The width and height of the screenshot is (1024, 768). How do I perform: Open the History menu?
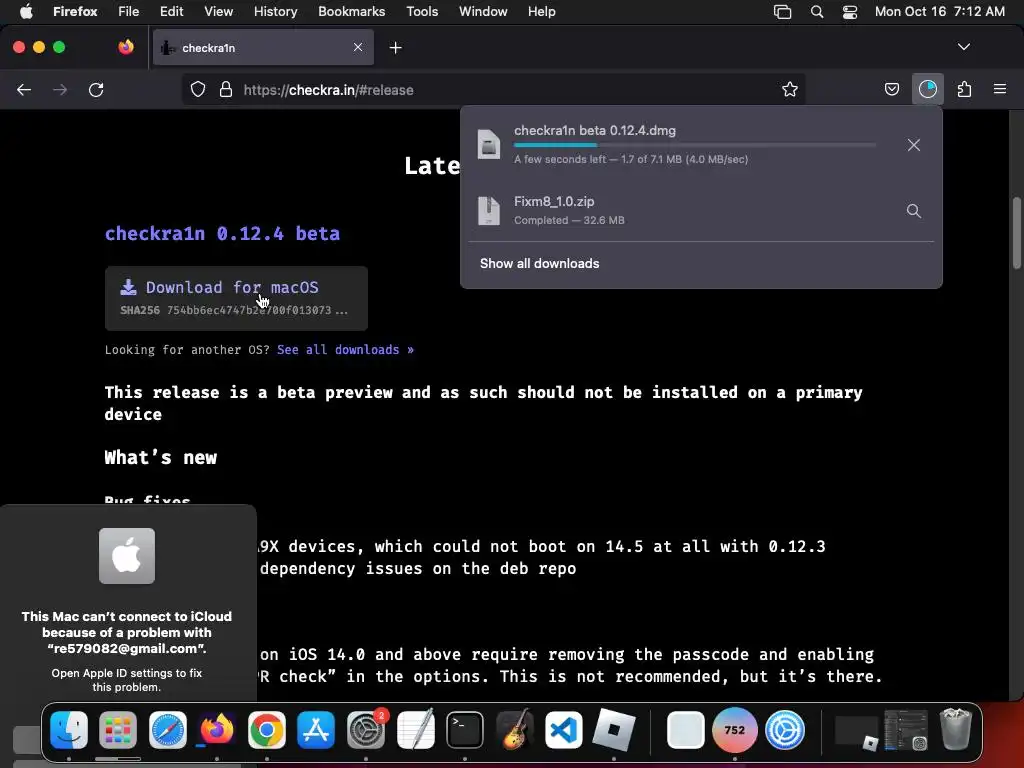pos(275,12)
